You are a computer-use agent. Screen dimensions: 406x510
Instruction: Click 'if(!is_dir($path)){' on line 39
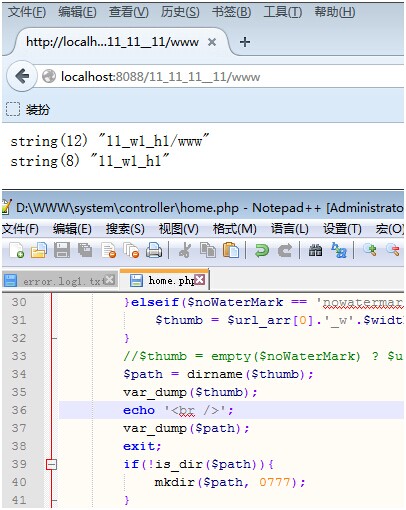[198, 464]
